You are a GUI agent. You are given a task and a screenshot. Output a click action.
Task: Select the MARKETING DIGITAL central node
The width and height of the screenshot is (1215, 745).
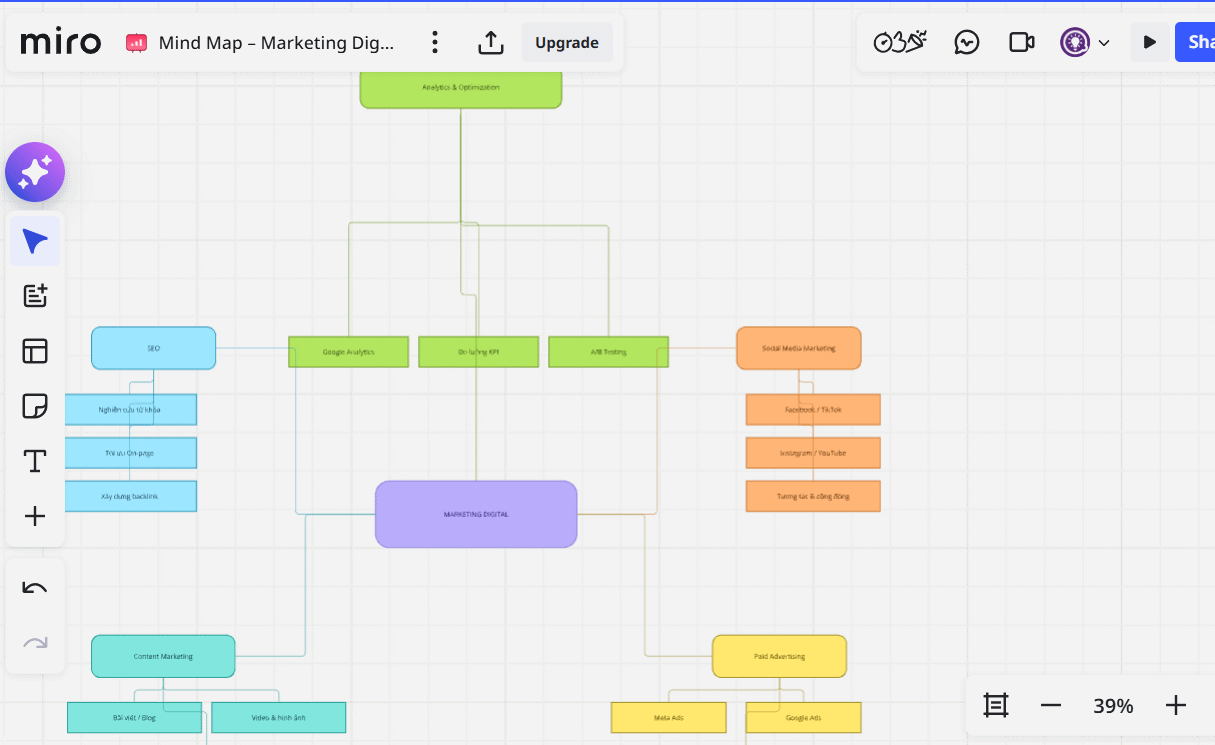click(x=476, y=514)
